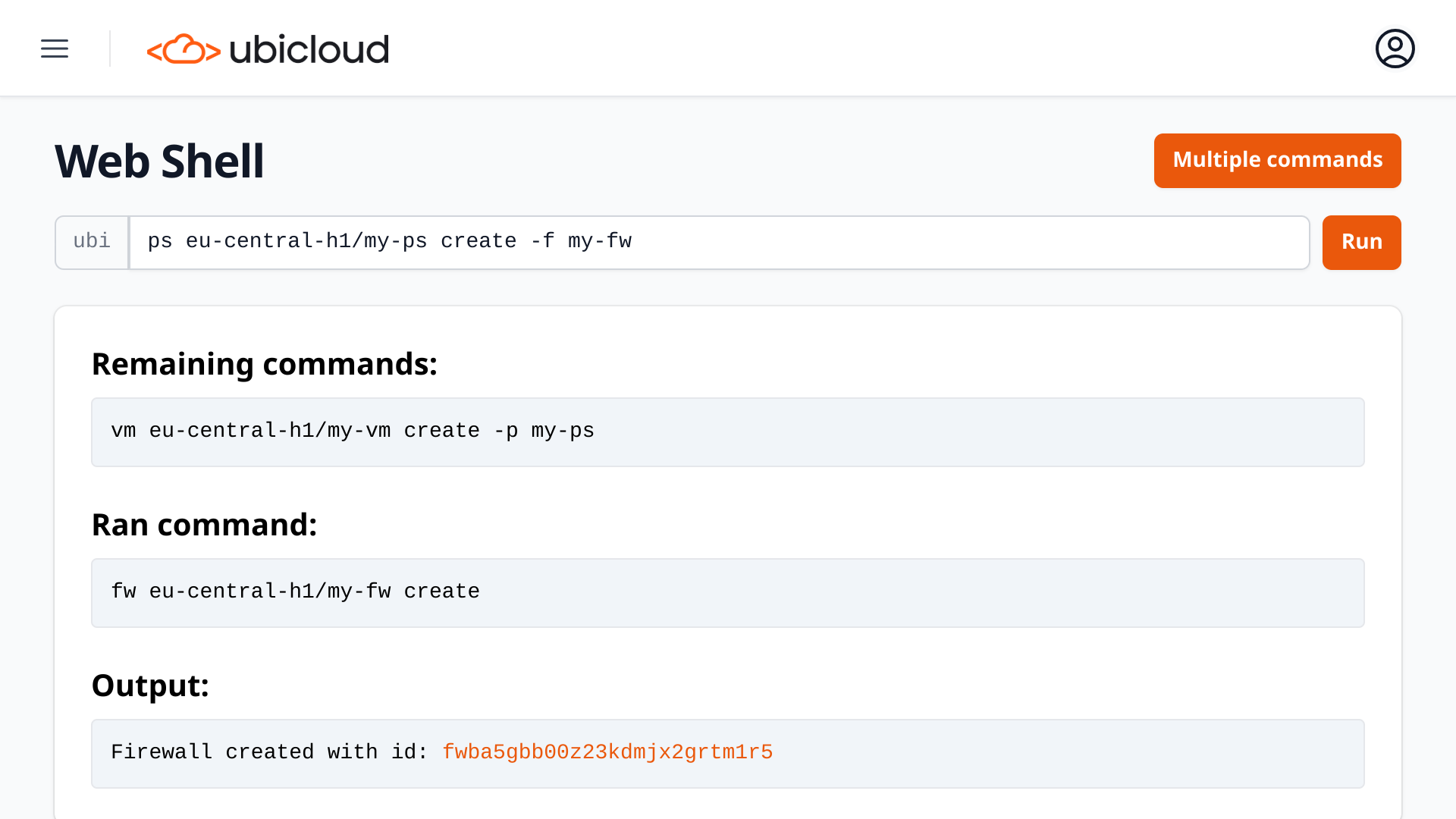
Task: Click the divider line beside the menu icon
Action: [x=110, y=49]
